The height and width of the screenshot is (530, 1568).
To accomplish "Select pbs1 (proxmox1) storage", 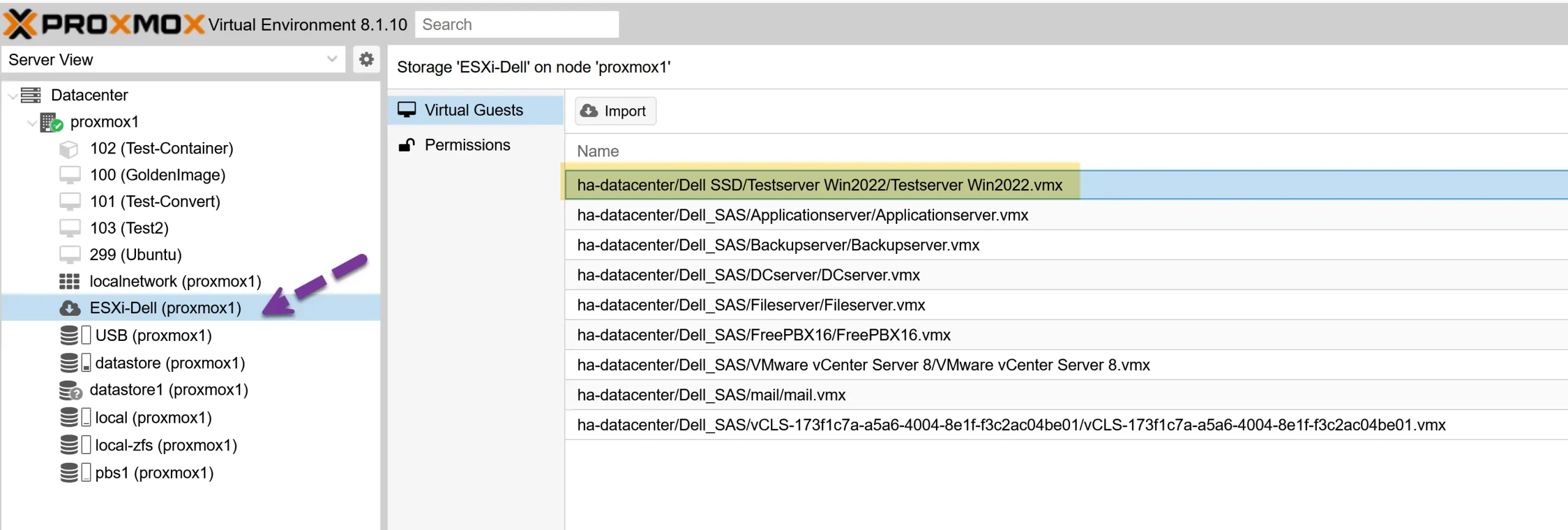I will coord(154,472).
